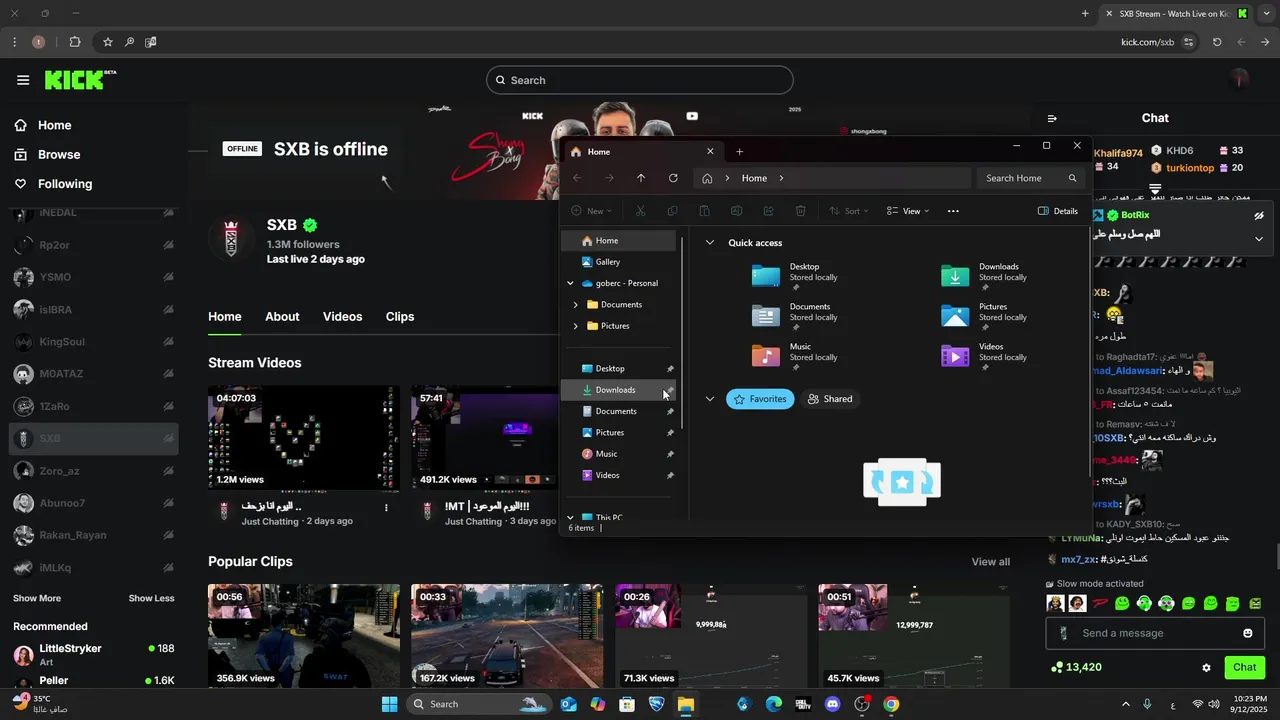
Task: Open the Kick hamburger menu
Action: pos(23,80)
